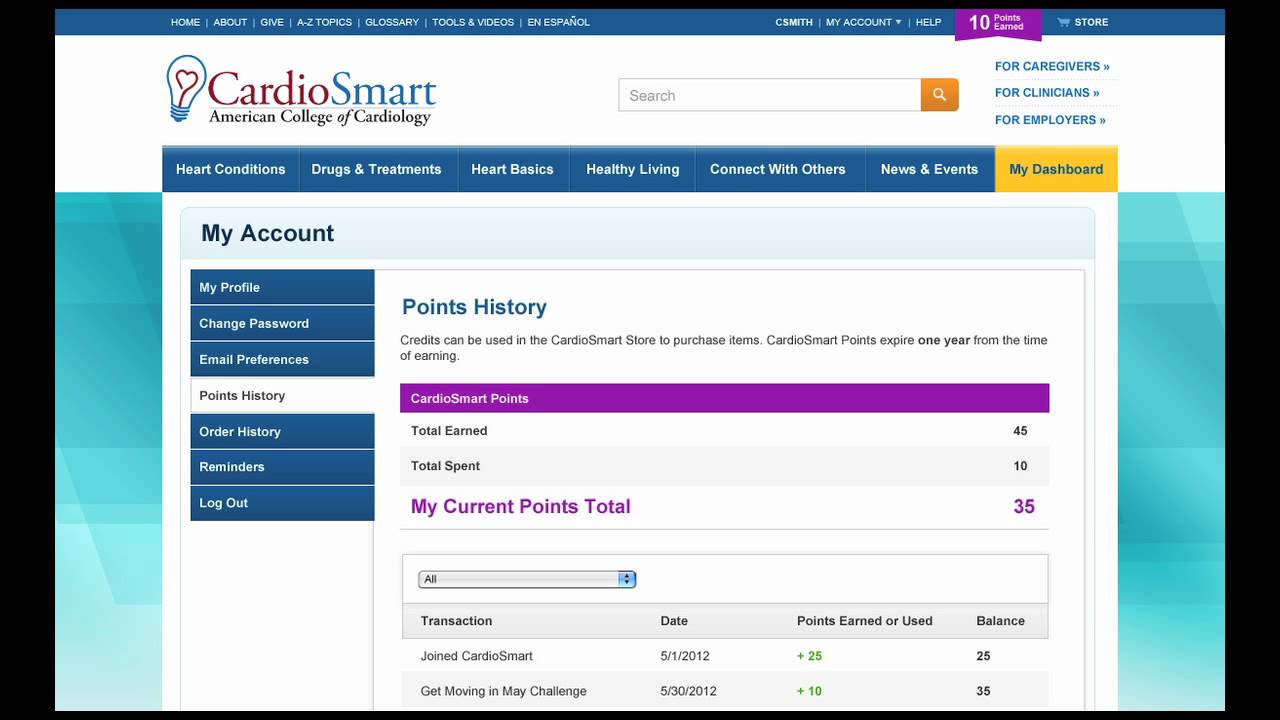This screenshot has width=1280, height=720.
Task: Go to HOME in top bar
Action: click(185, 22)
